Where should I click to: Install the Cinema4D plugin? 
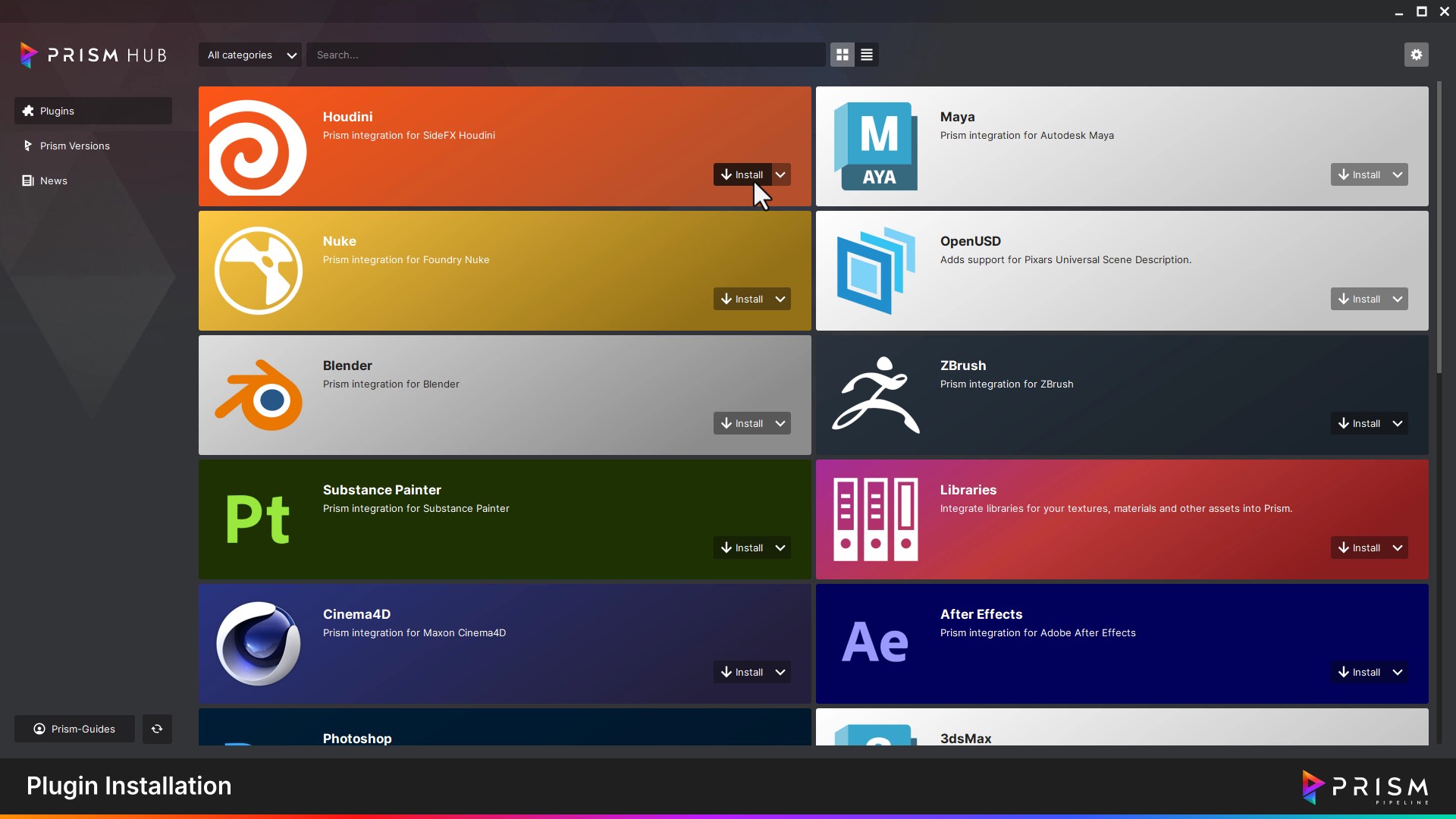[742, 672]
